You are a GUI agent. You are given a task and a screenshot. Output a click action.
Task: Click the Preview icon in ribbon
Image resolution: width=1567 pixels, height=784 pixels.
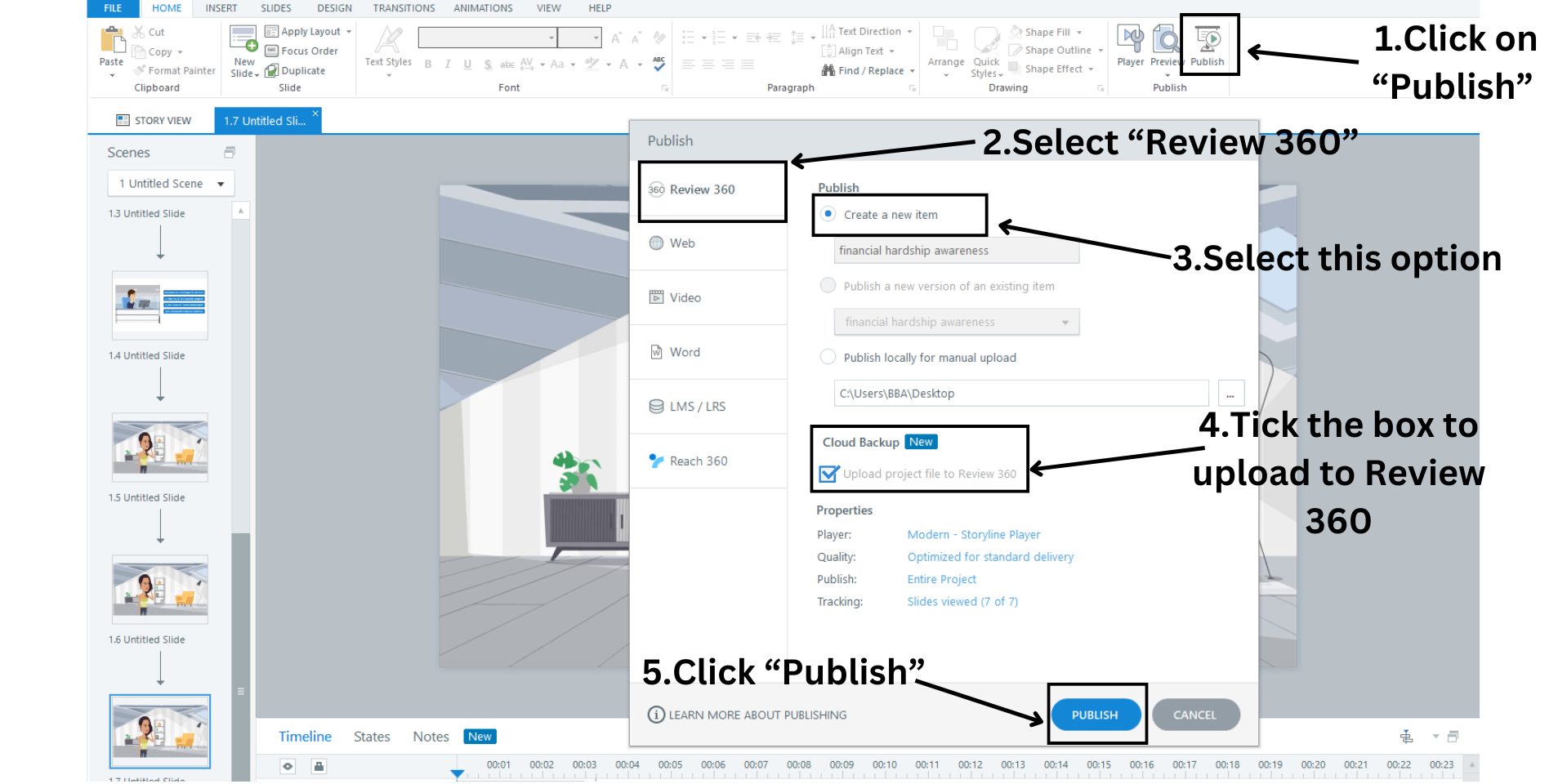point(1166,38)
